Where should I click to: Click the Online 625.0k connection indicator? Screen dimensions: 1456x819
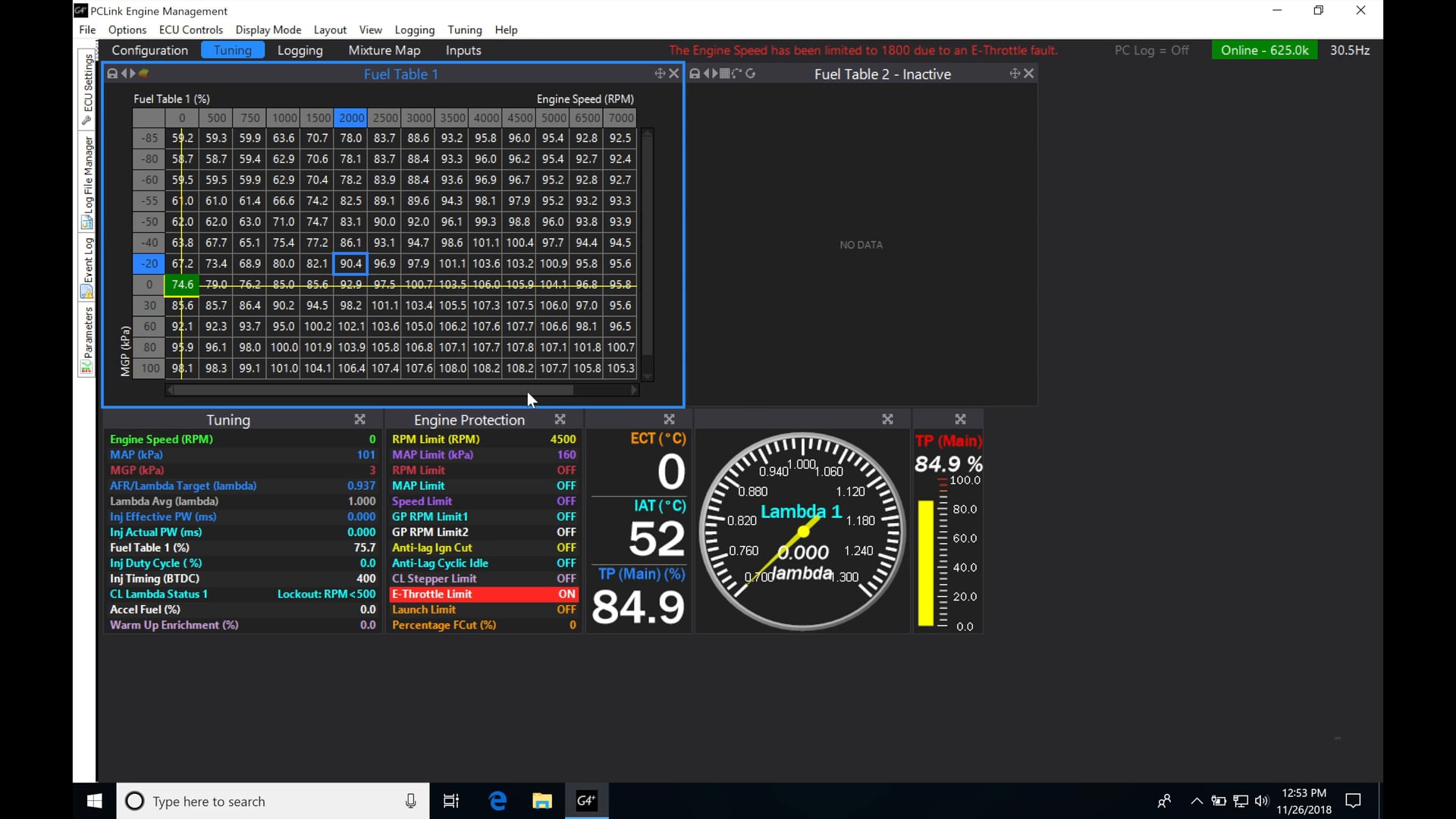[1264, 50]
